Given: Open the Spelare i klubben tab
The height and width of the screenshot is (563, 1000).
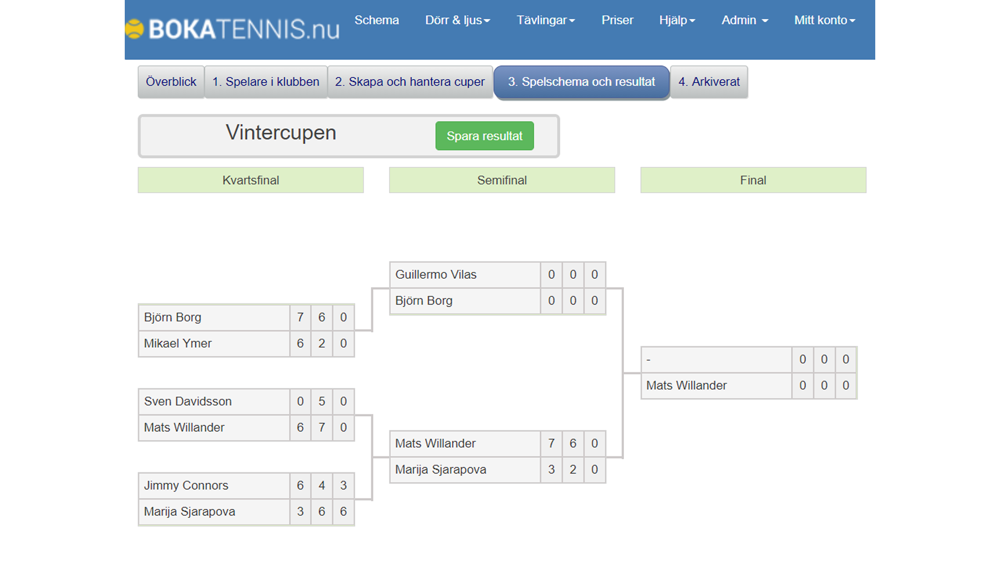Looking at the screenshot, I should coord(266,82).
